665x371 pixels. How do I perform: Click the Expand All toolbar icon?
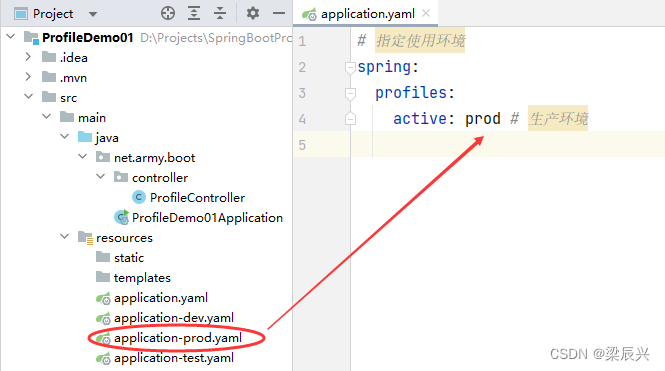coord(194,14)
